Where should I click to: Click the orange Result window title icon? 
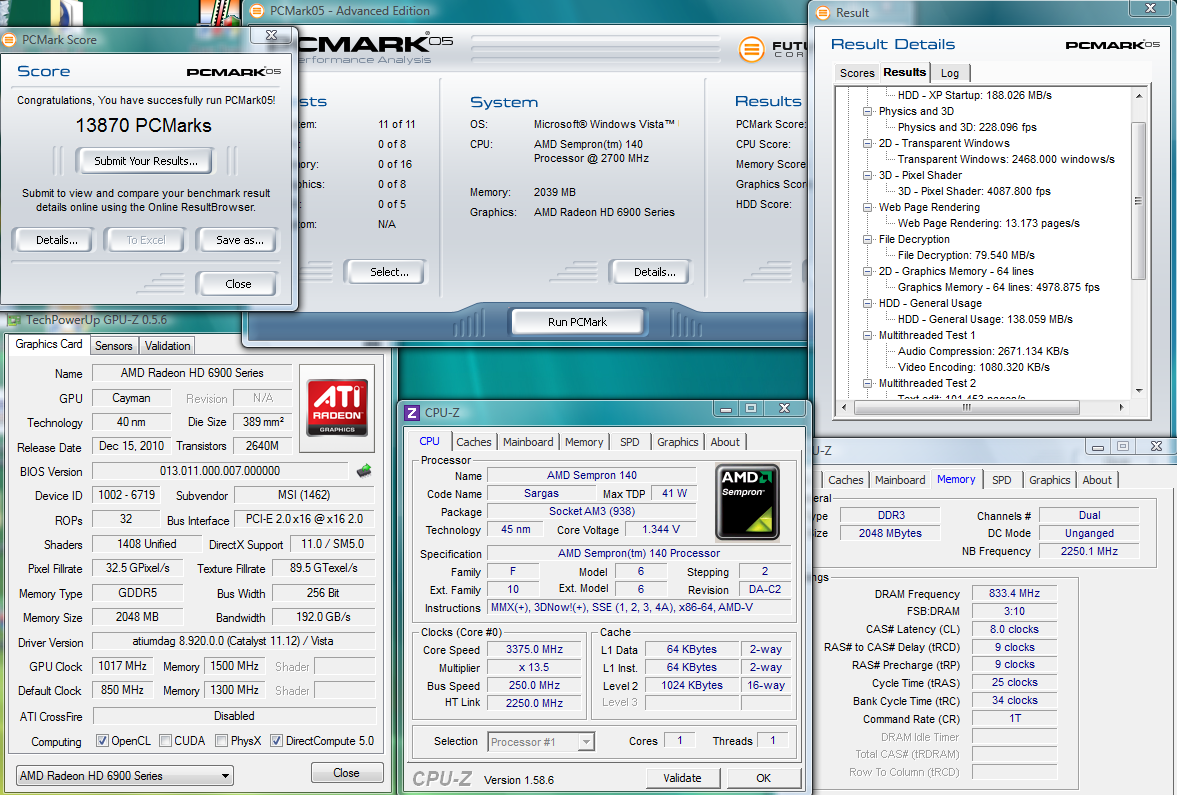point(823,13)
